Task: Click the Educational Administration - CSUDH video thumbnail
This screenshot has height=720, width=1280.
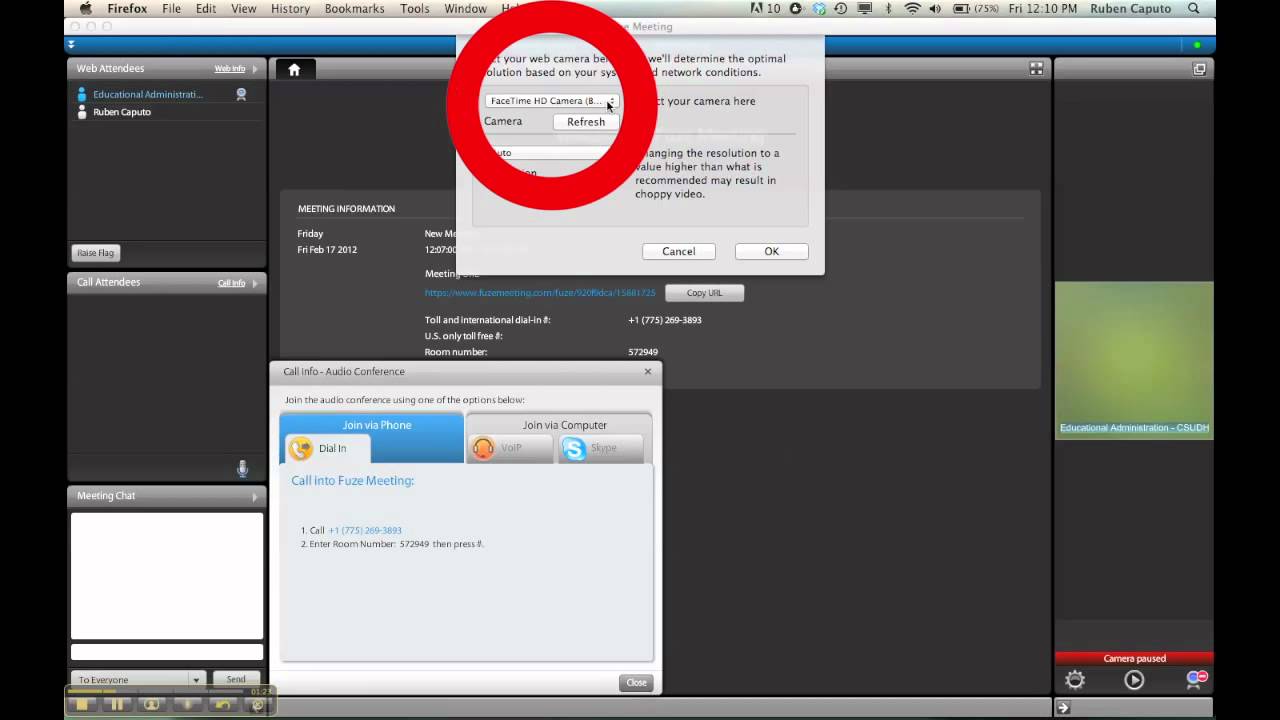Action: 1134,360
